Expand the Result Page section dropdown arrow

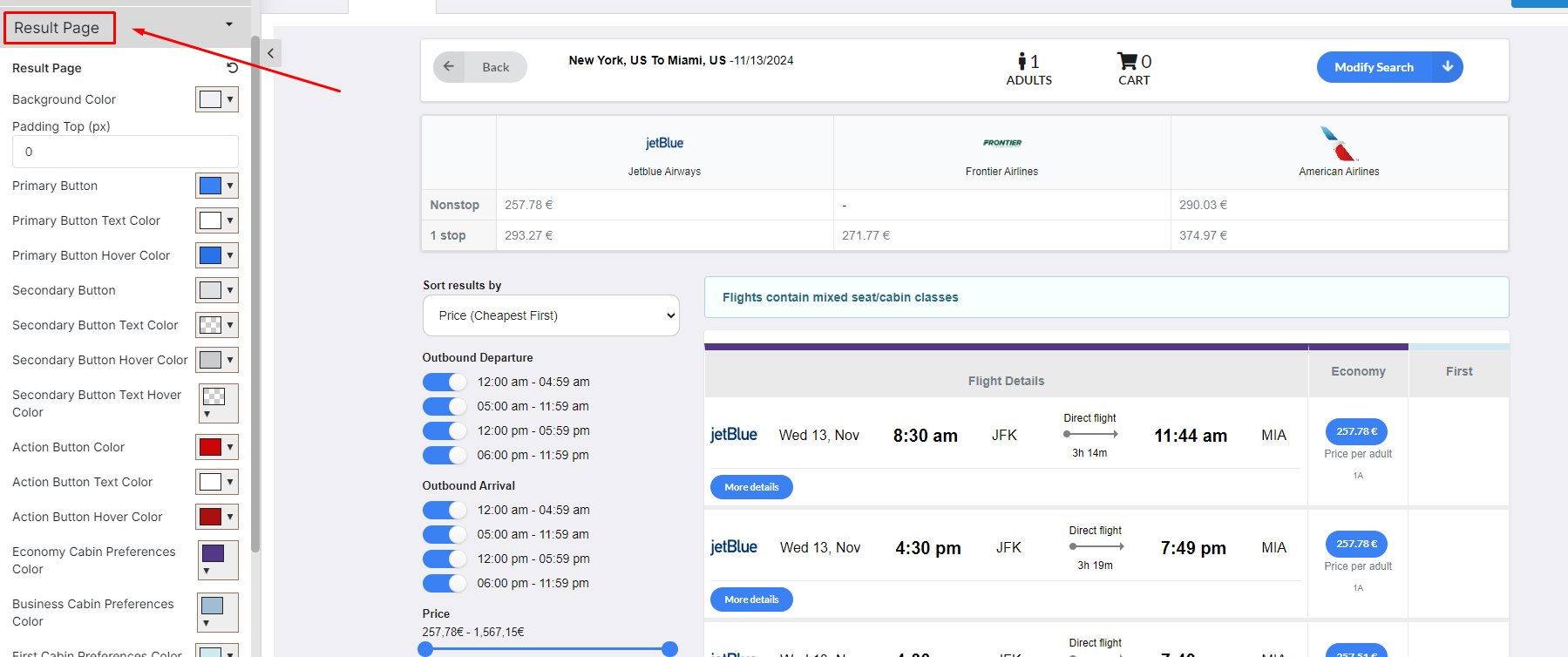click(229, 24)
